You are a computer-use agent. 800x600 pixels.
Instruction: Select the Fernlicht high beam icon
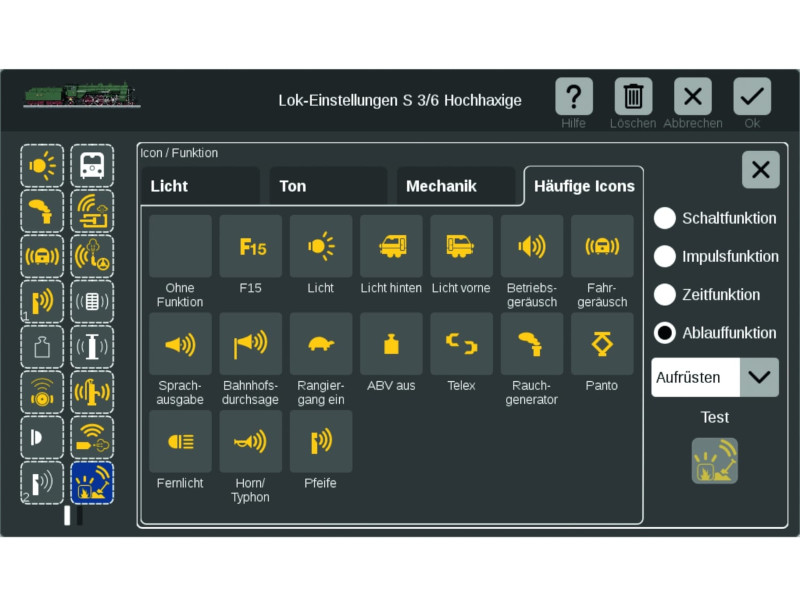pos(180,441)
